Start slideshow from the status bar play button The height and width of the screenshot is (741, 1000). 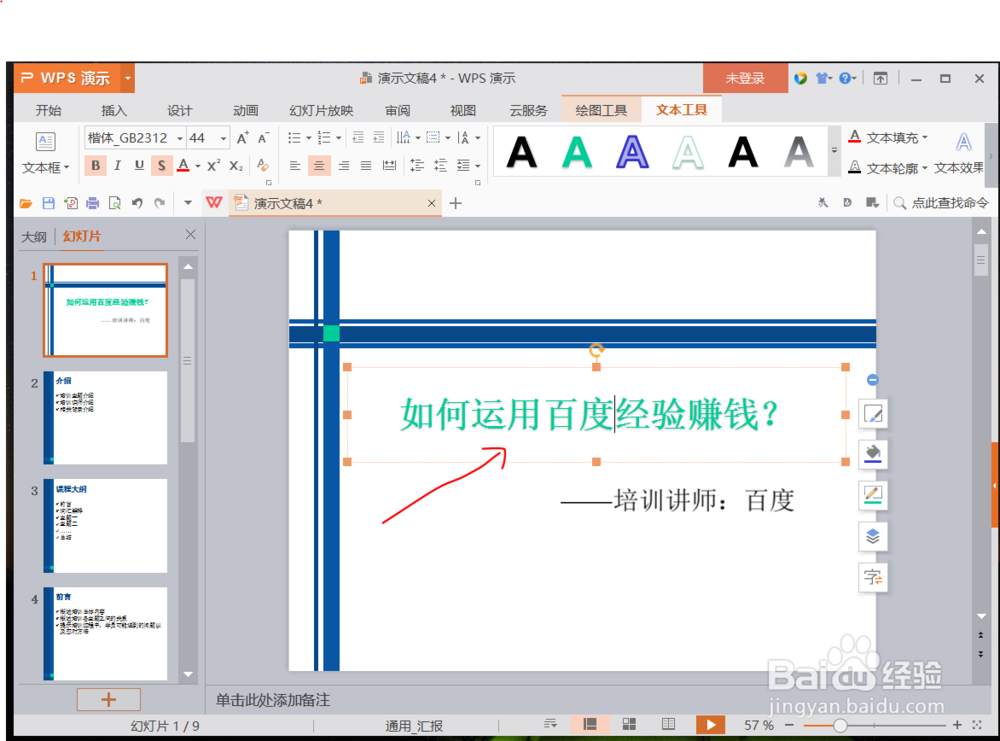click(x=711, y=724)
